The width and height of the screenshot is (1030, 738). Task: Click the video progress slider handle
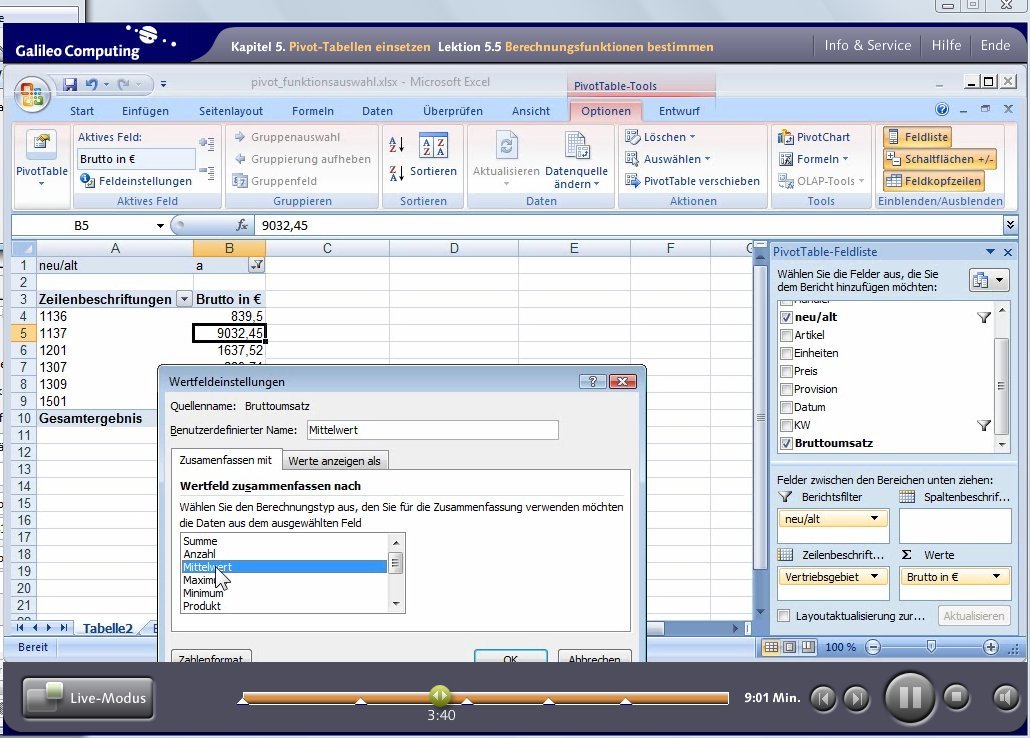click(x=439, y=695)
